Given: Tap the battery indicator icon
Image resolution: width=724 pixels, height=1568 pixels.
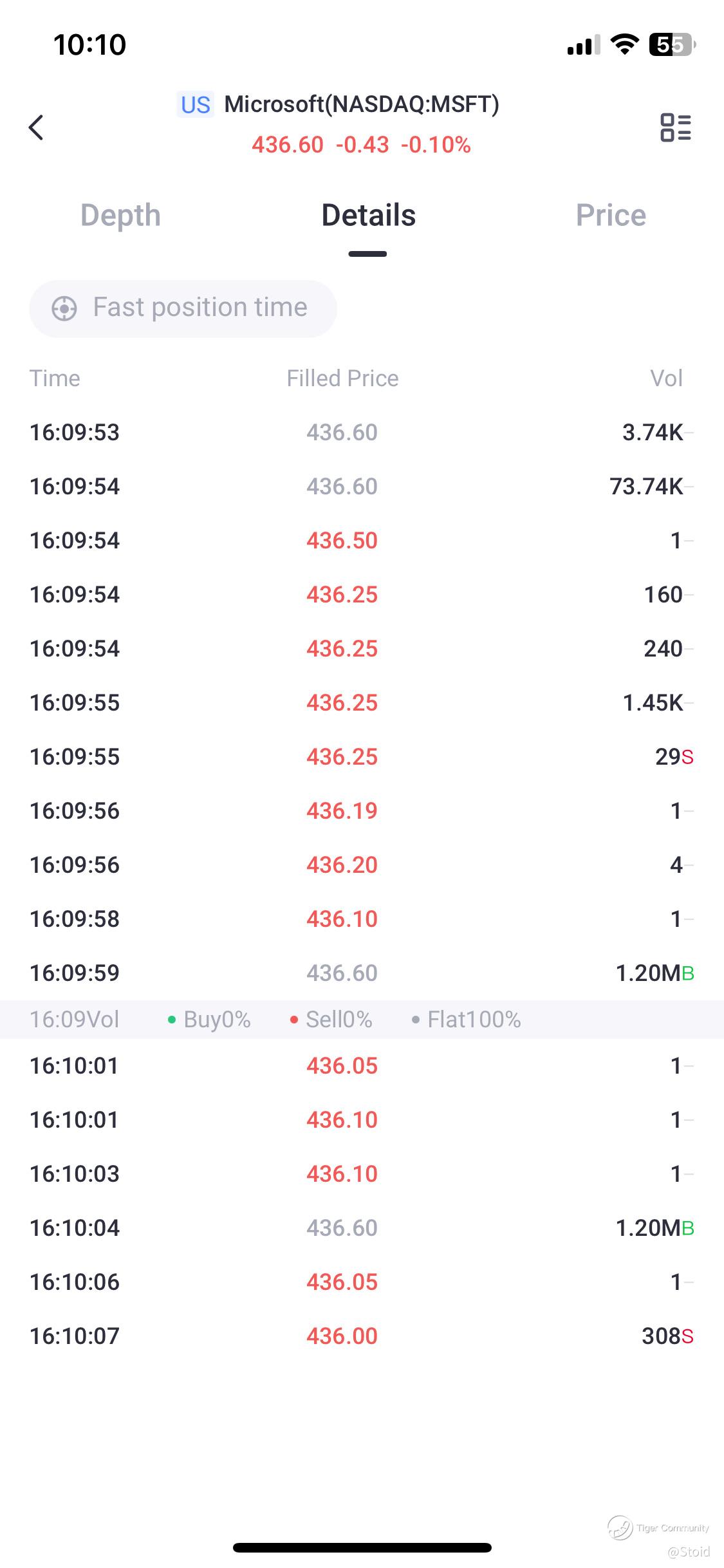Looking at the screenshot, I should (x=672, y=44).
